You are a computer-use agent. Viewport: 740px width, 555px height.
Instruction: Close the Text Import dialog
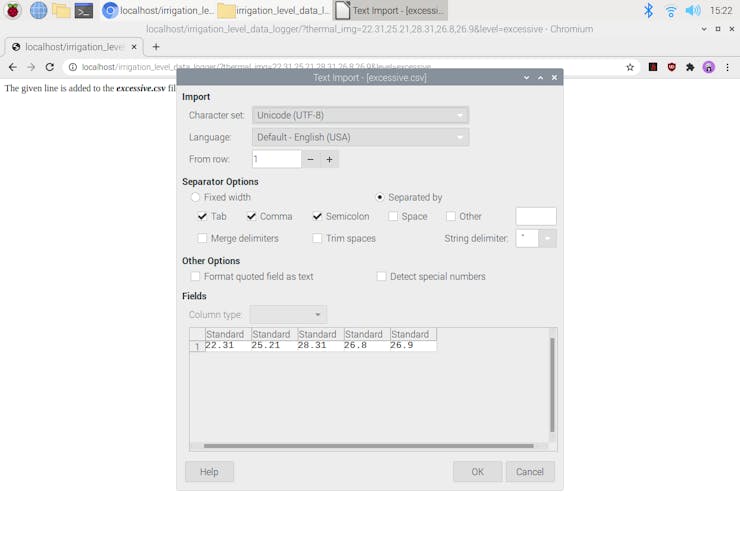coord(555,77)
